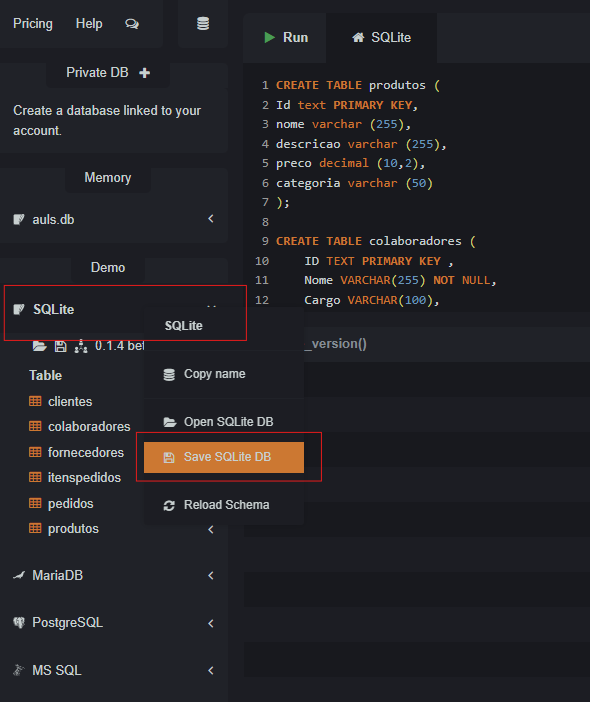
Task: Open the Help menu link
Action: point(89,23)
